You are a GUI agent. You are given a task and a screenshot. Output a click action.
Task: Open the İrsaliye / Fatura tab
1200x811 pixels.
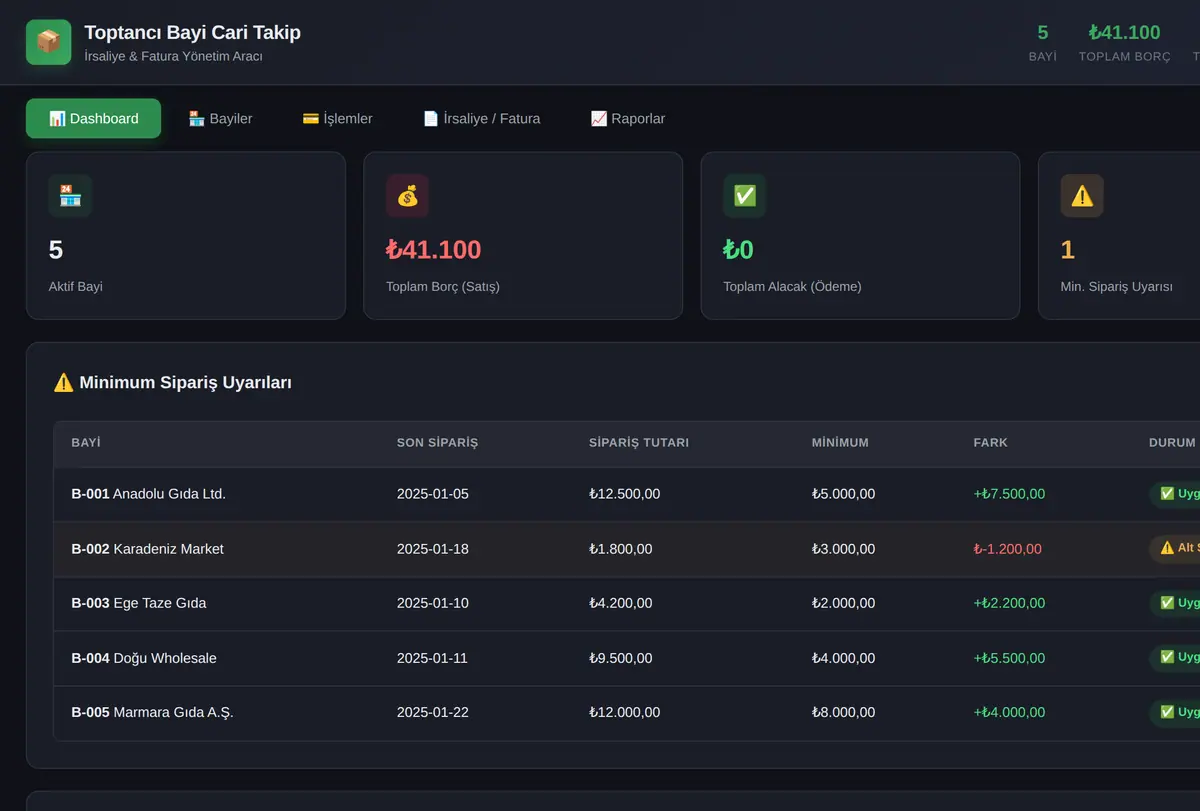click(481, 118)
